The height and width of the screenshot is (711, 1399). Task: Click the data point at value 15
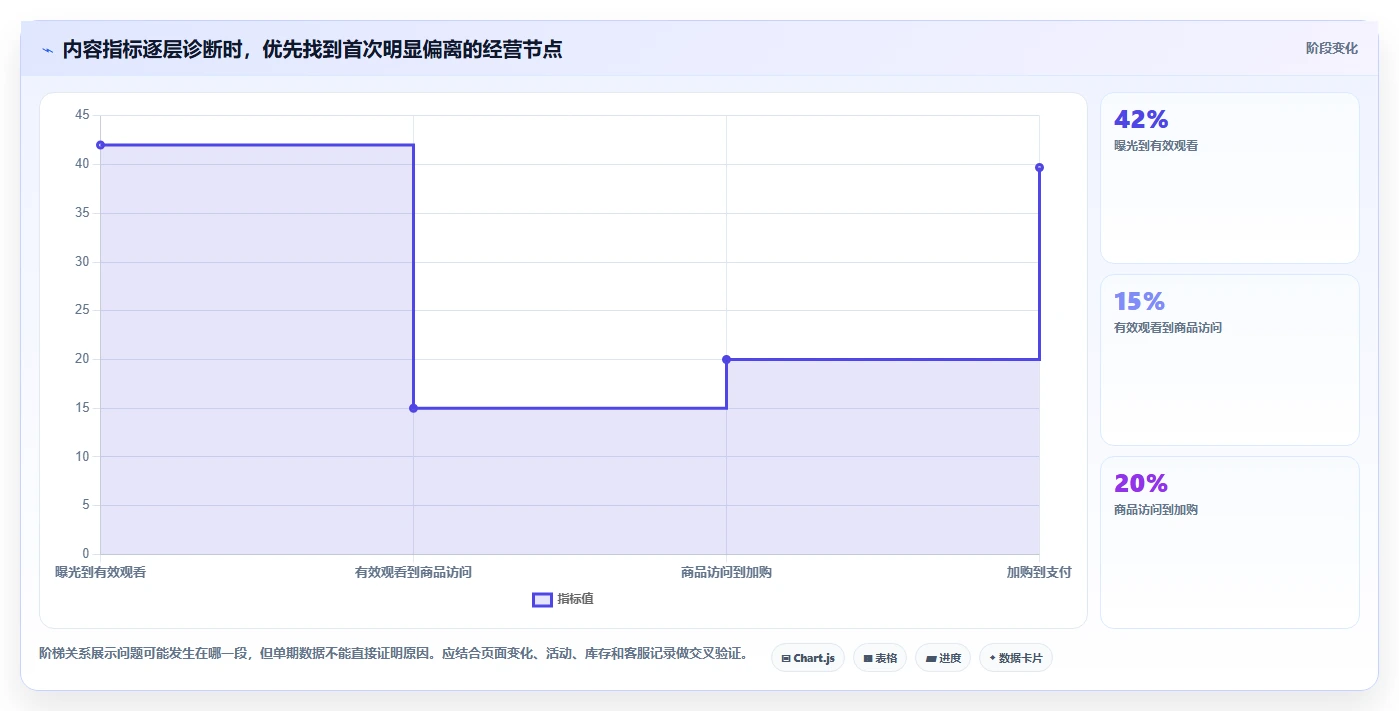tap(413, 408)
